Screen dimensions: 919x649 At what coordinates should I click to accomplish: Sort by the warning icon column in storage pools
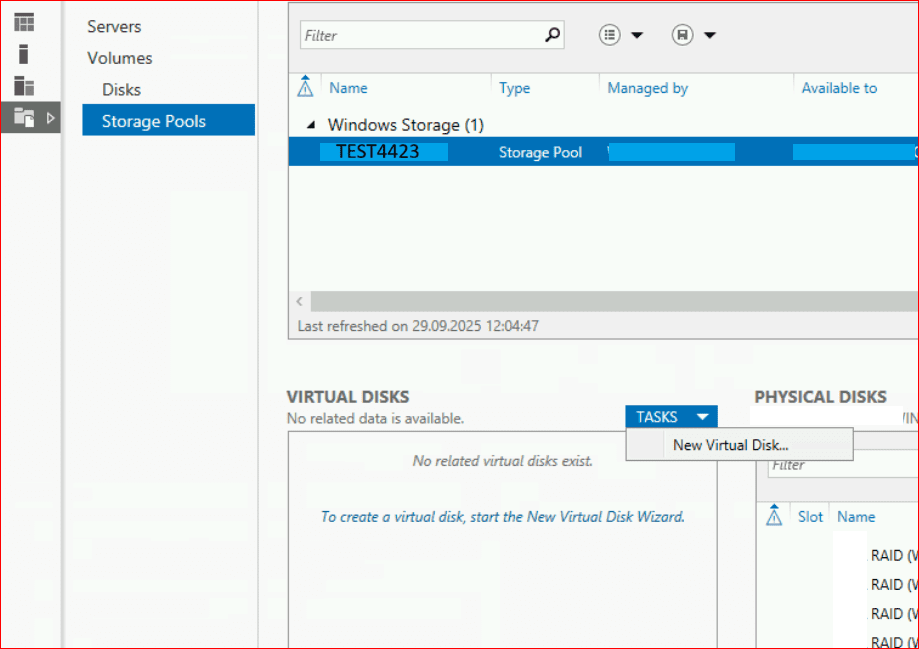pyautogui.click(x=306, y=88)
